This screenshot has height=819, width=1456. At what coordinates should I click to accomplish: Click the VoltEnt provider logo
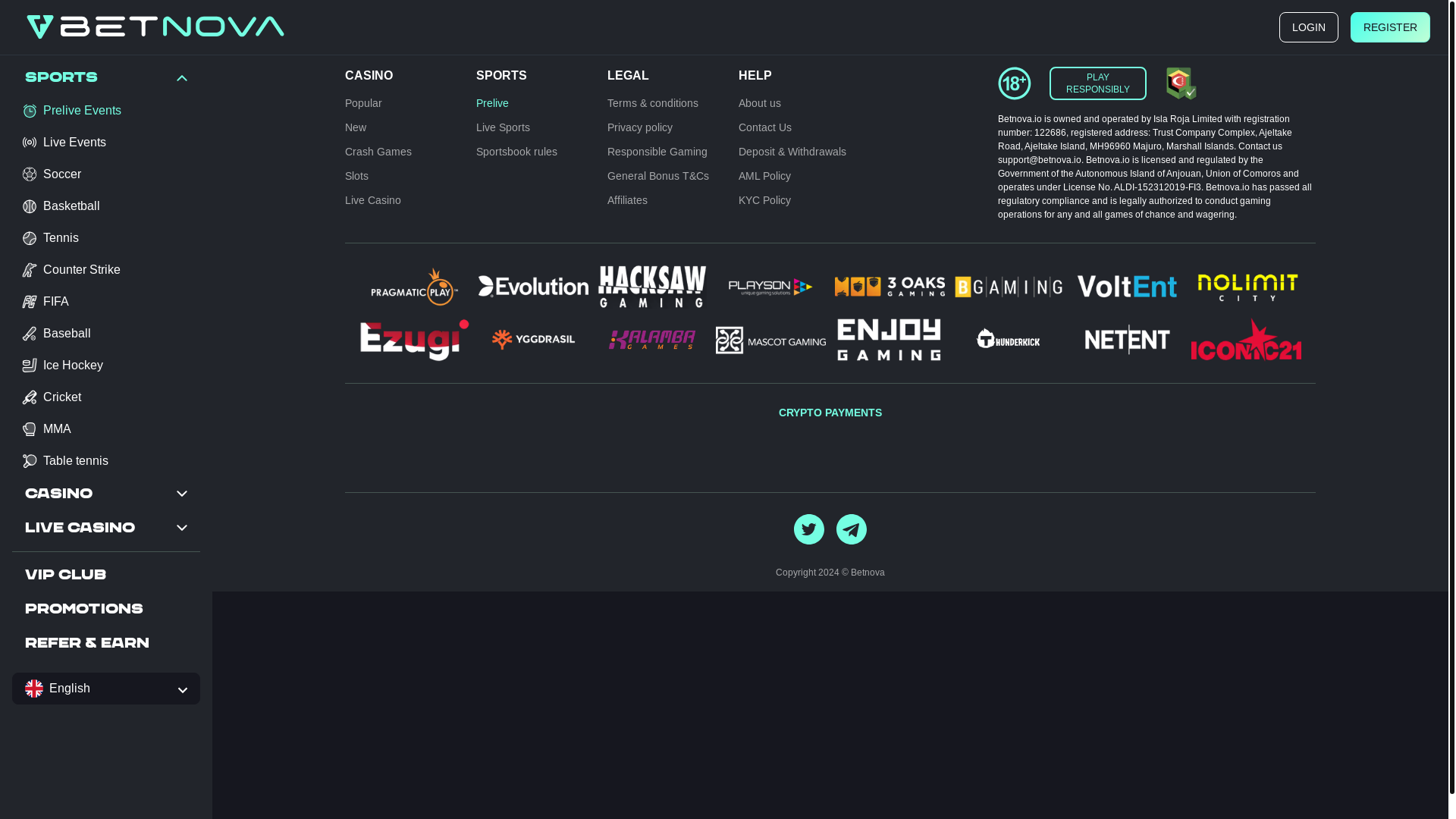click(1127, 287)
